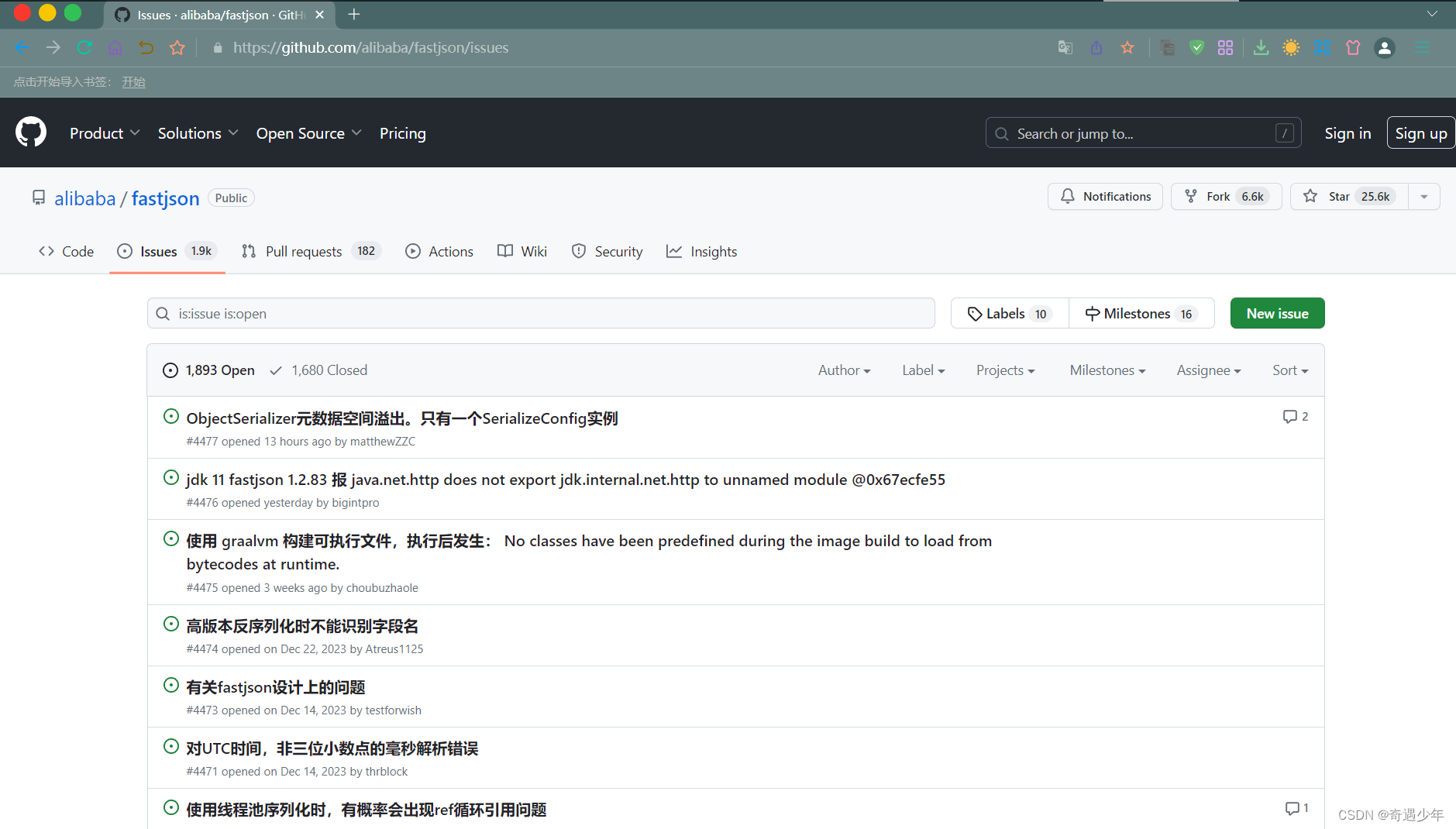
Task: Open the alibaba organization link
Action: coord(85,198)
